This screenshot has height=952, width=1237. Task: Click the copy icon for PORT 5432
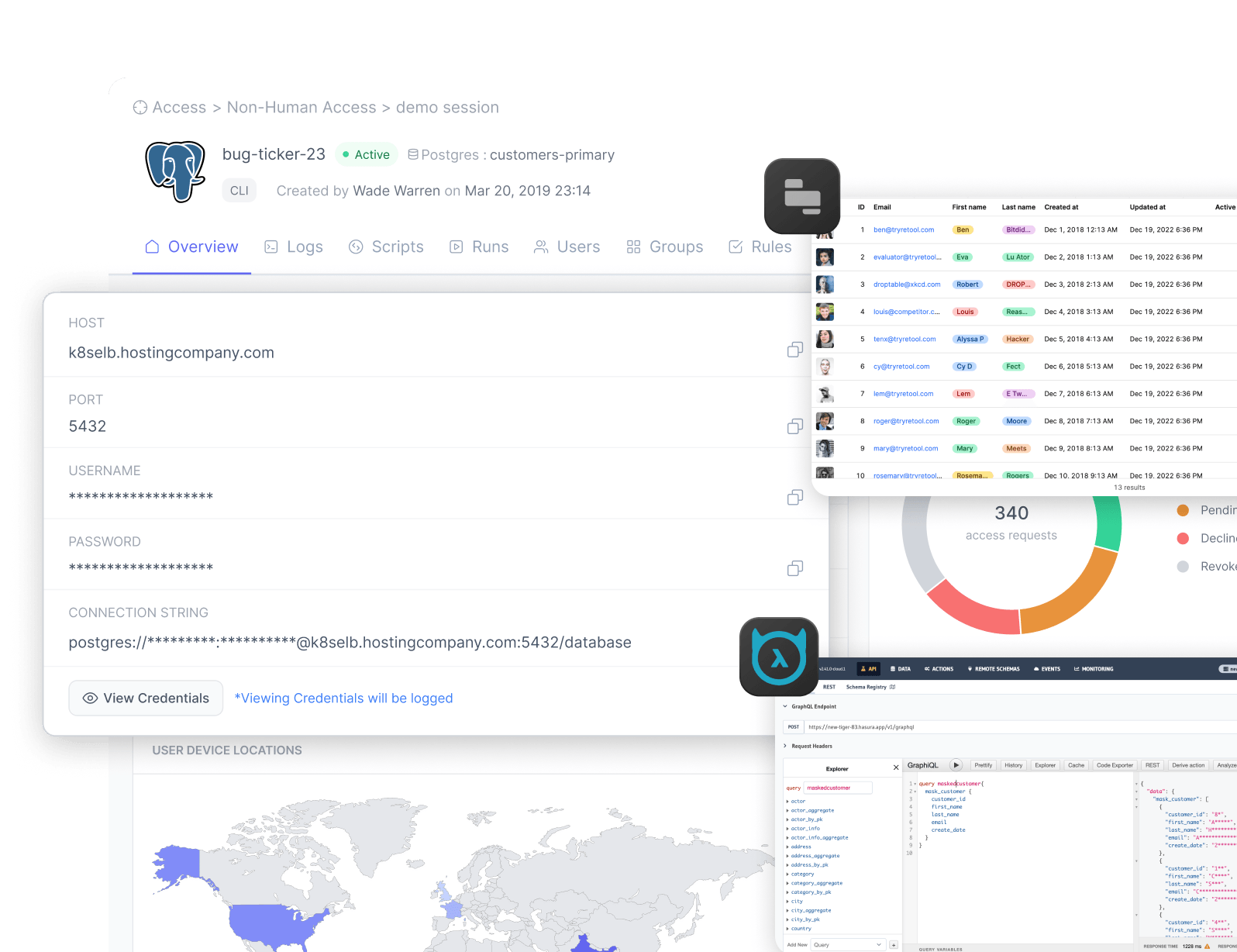click(794, 427)
